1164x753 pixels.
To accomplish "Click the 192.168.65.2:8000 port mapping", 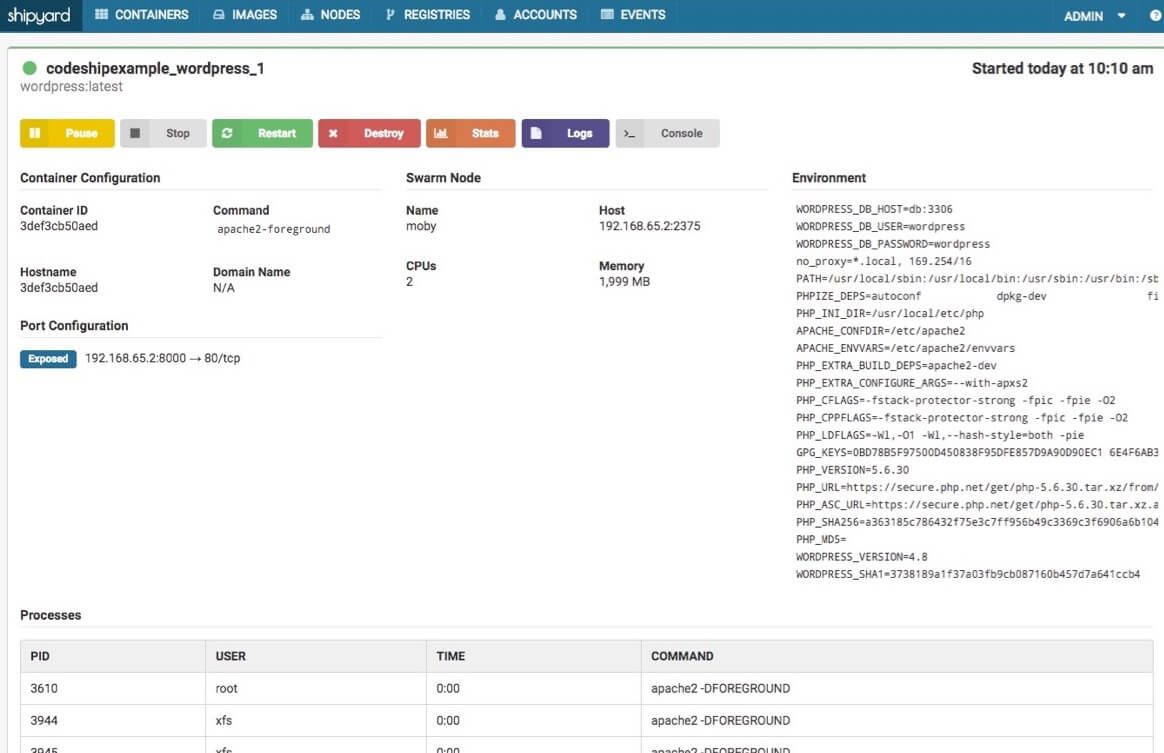I will click(x=163, y=358).
